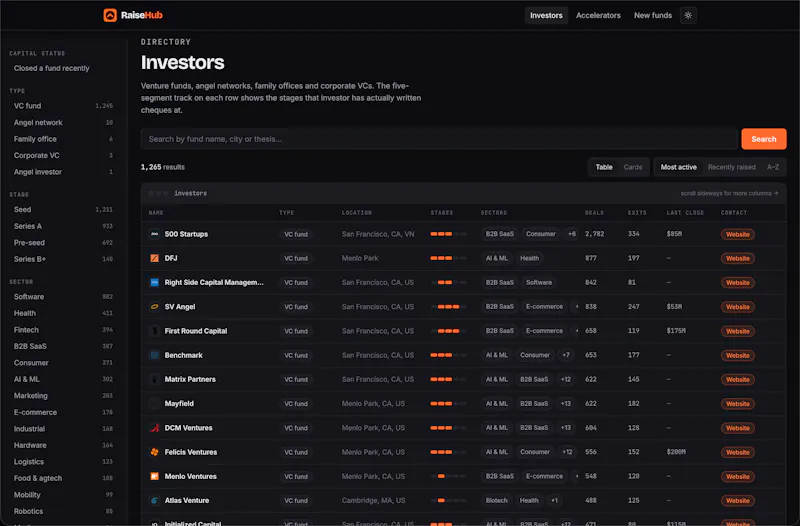
Task: Expand +1 more sector for Atlas Venture
Action: click(554, 500)
